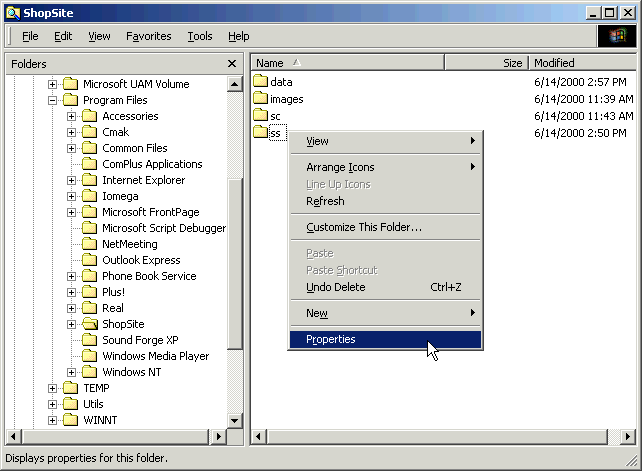The width and height of the screenshot is (642, 471).
Task: Click the Windows logo throbber icon
Action: 616,36
